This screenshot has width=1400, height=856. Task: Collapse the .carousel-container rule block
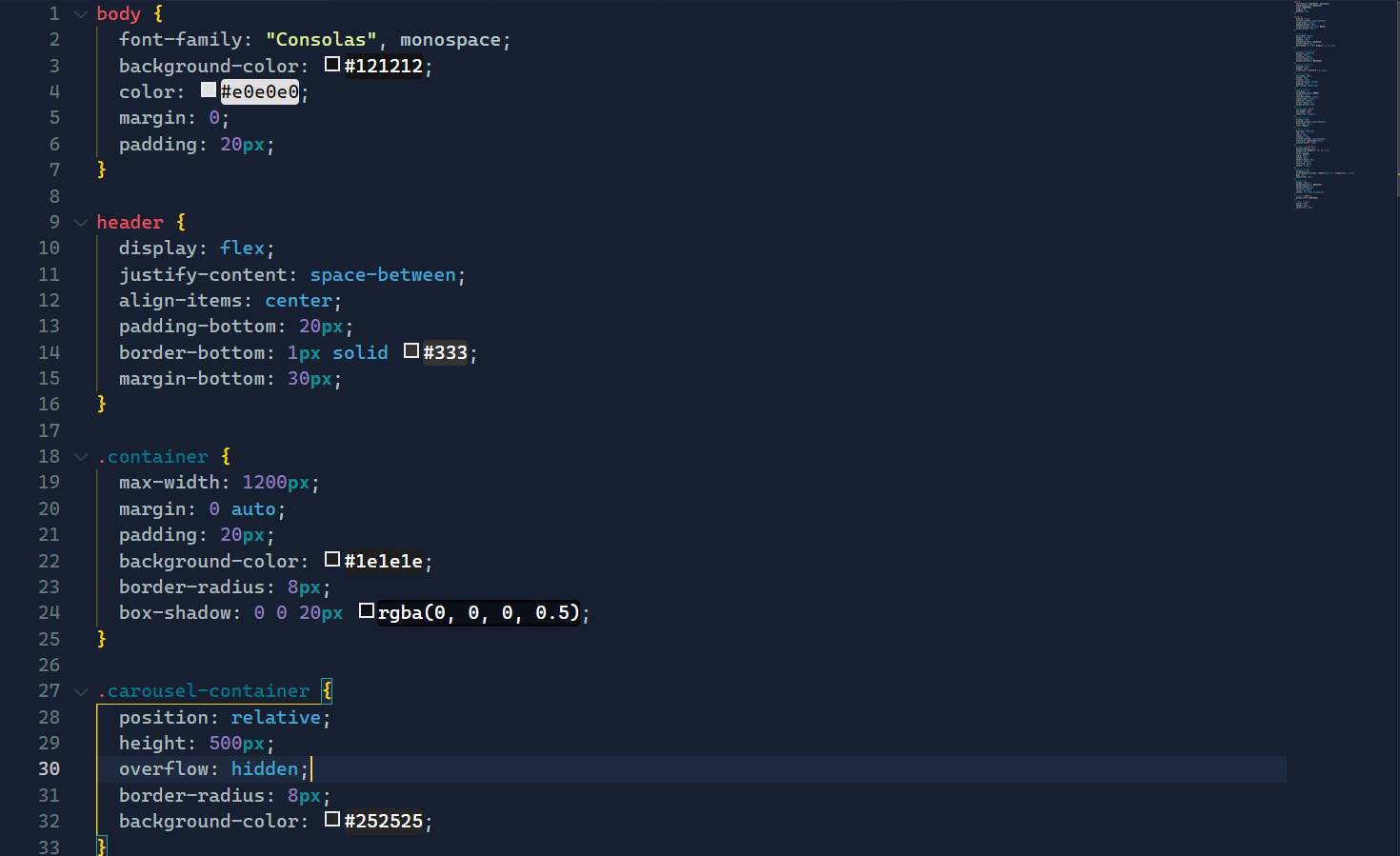pos(80,690)
